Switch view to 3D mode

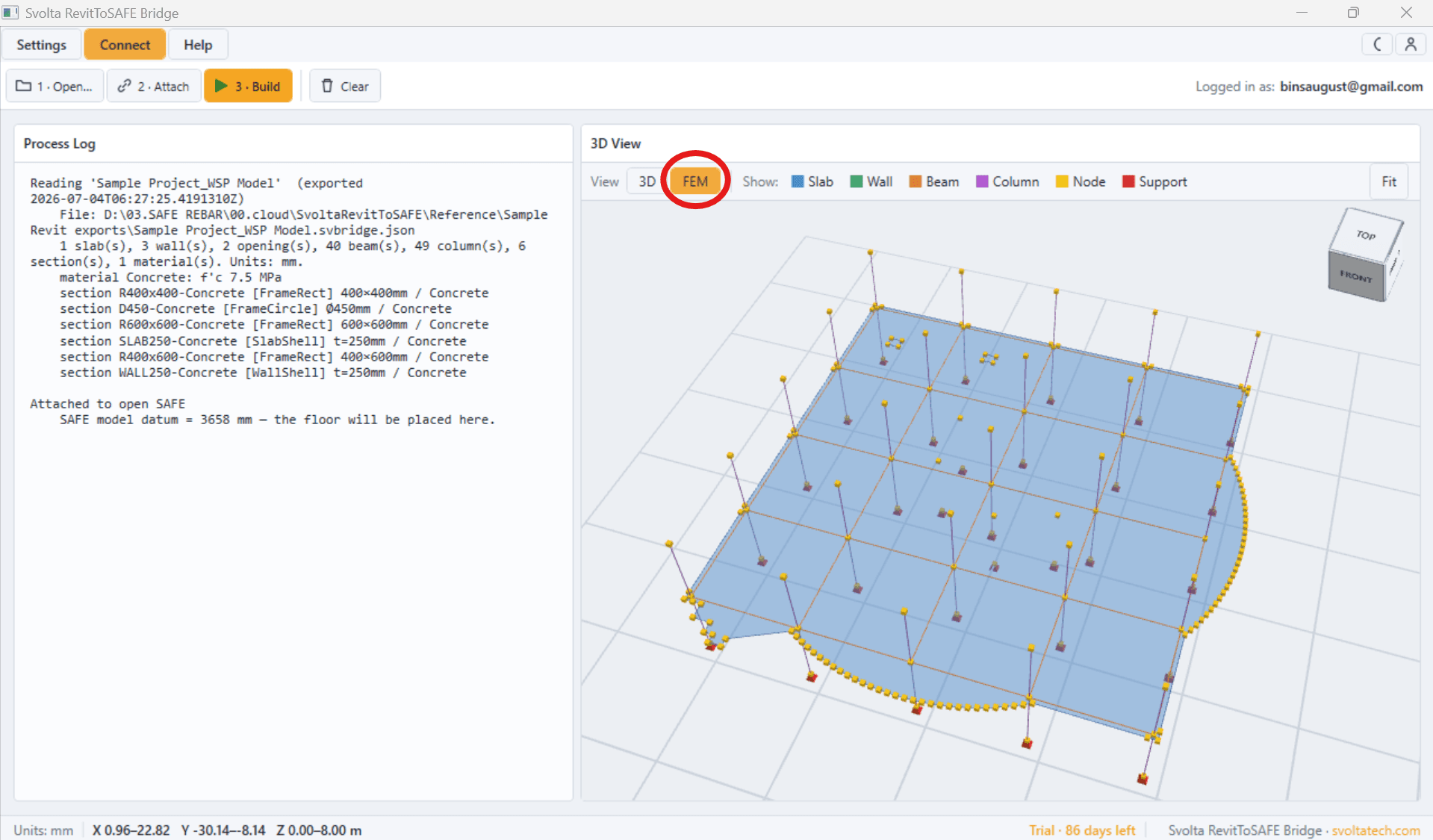pos(647,181)
